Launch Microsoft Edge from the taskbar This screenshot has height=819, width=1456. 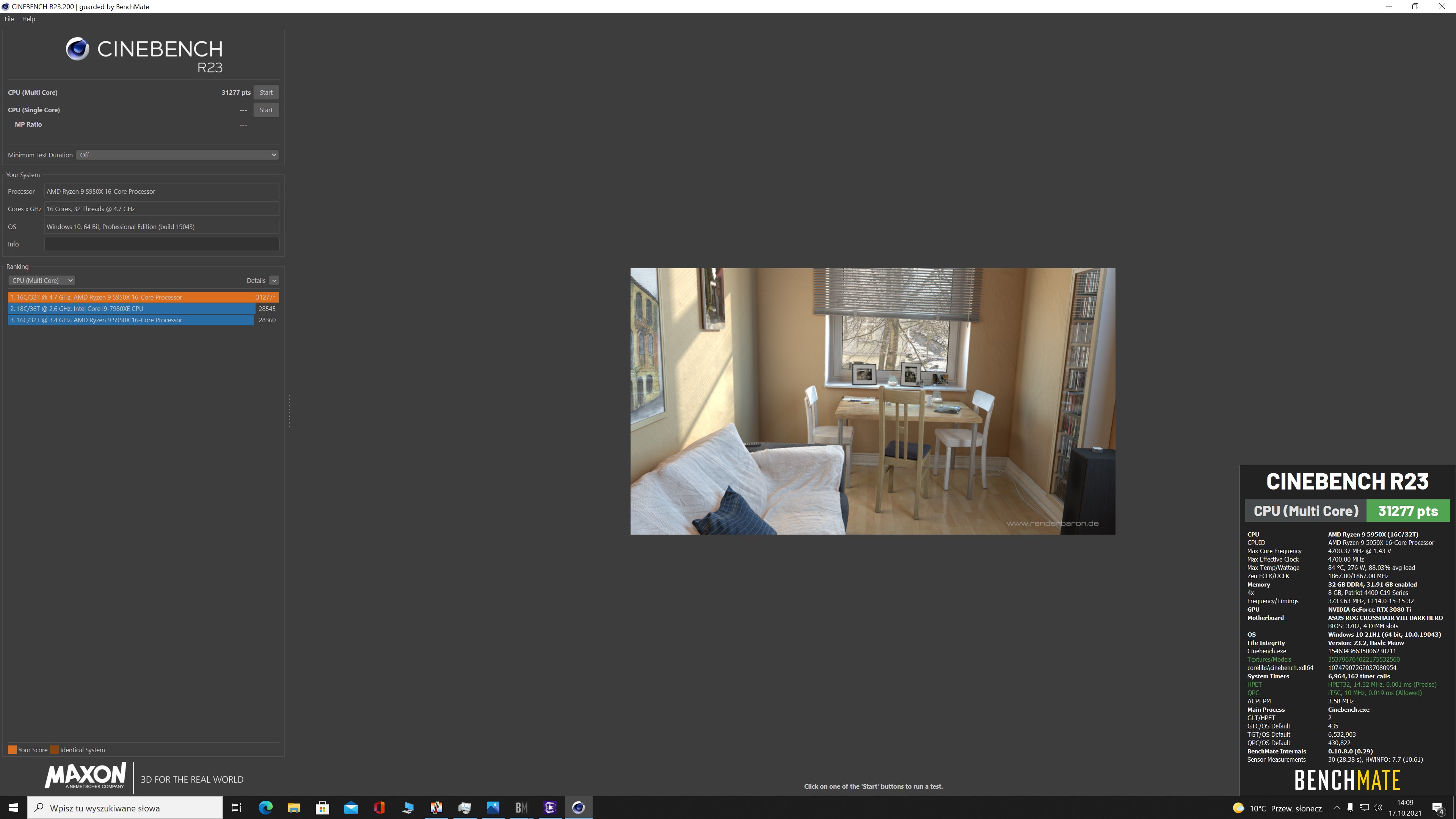[265, 808]
